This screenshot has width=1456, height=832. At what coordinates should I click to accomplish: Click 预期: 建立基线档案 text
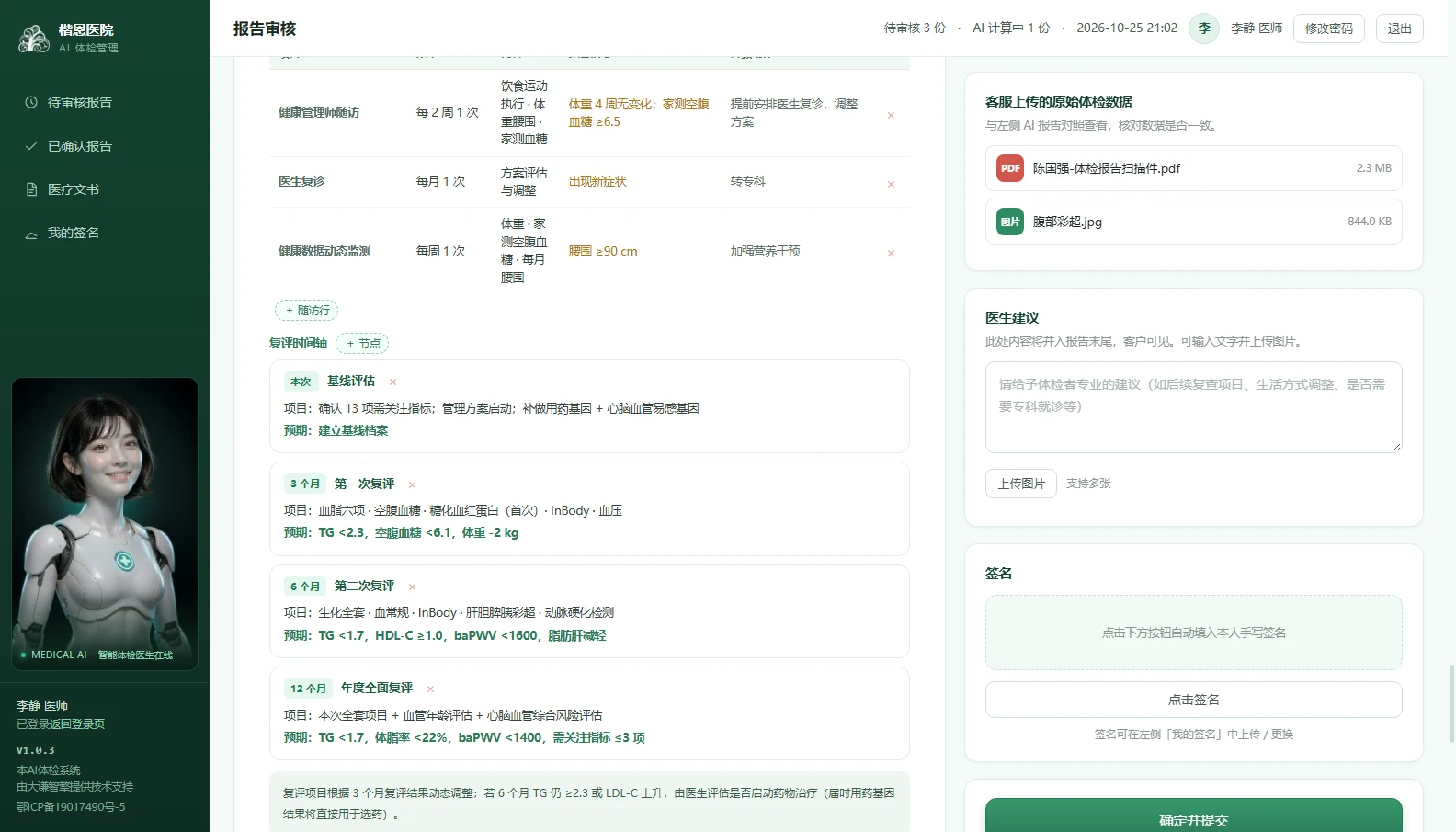pos(336,430)
